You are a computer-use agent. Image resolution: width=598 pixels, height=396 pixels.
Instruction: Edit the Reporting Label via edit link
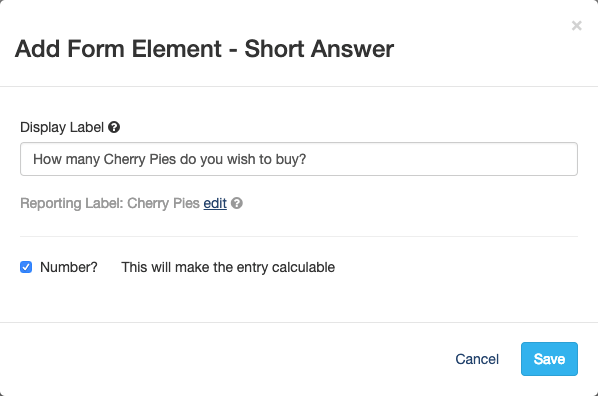[x=215, y=203]
